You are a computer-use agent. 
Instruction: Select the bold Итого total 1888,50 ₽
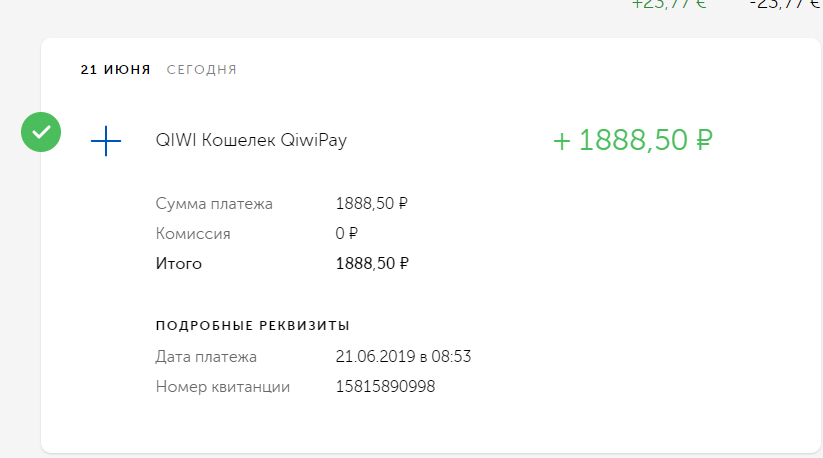coord(372,264)
